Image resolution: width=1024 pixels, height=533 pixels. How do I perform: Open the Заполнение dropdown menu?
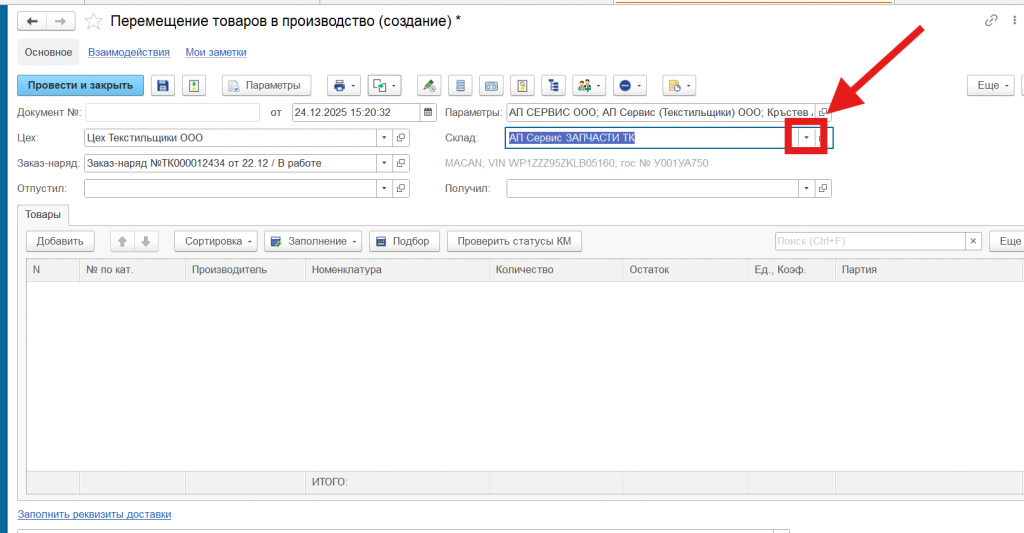click(312, 241)
